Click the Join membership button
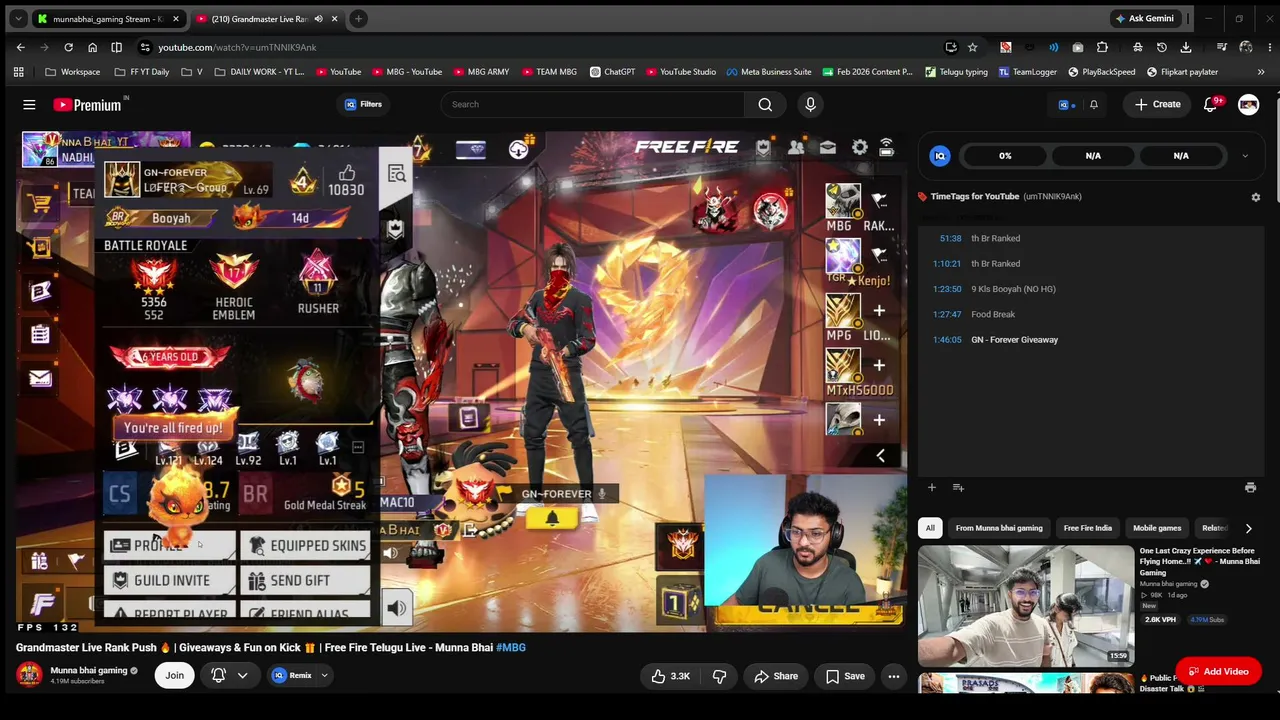The image size is (1280, 720). tap(174, 676)
